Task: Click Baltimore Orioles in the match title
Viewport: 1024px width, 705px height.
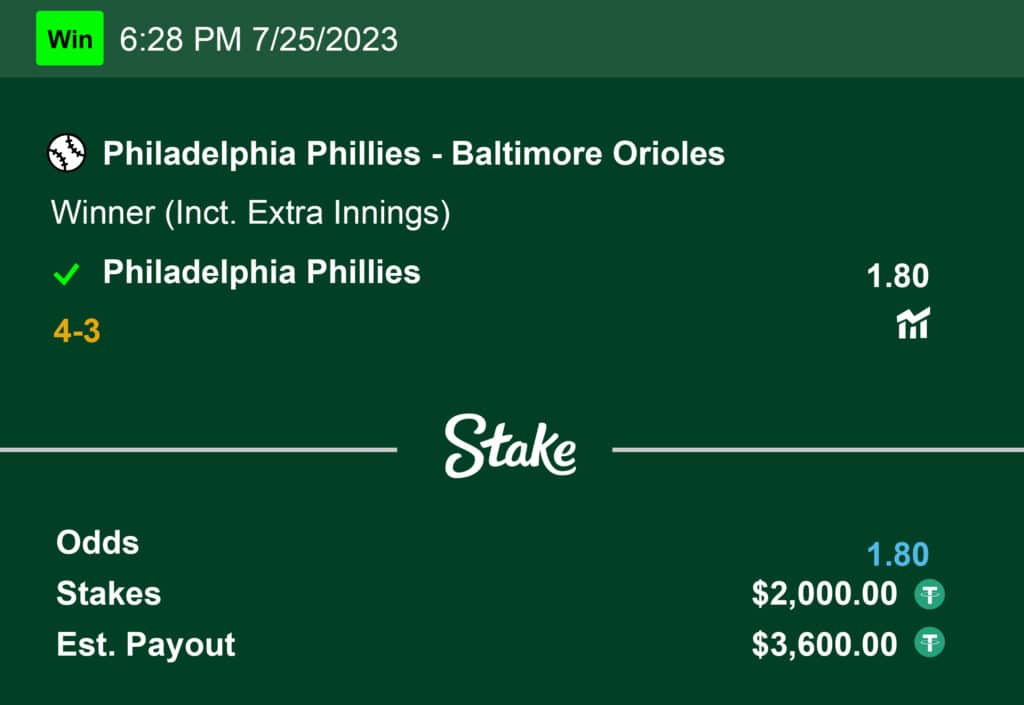Action: [588, 154]
